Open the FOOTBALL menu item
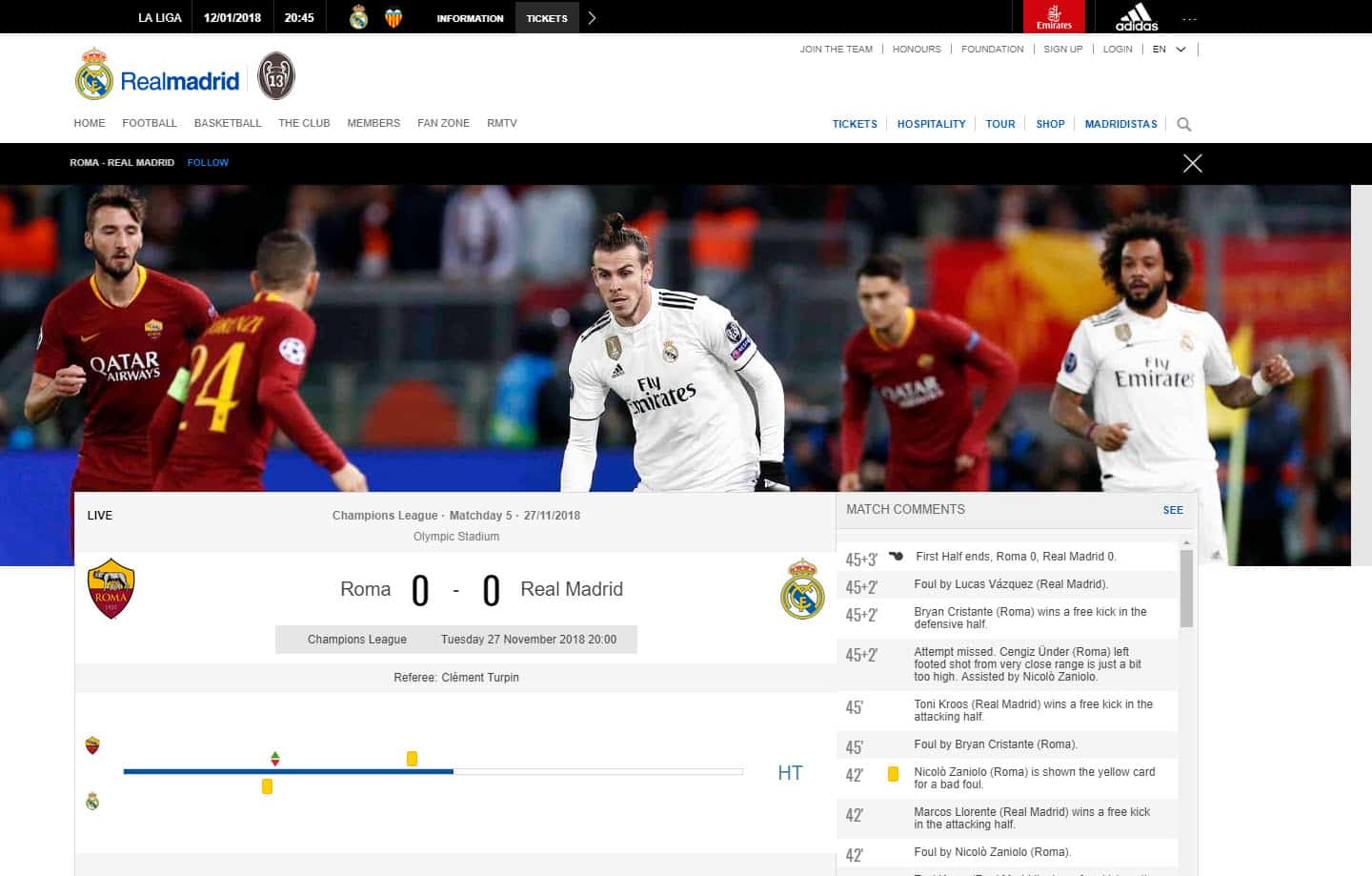The height and width of the screenshot is (876, 1372). pos(150,123)
